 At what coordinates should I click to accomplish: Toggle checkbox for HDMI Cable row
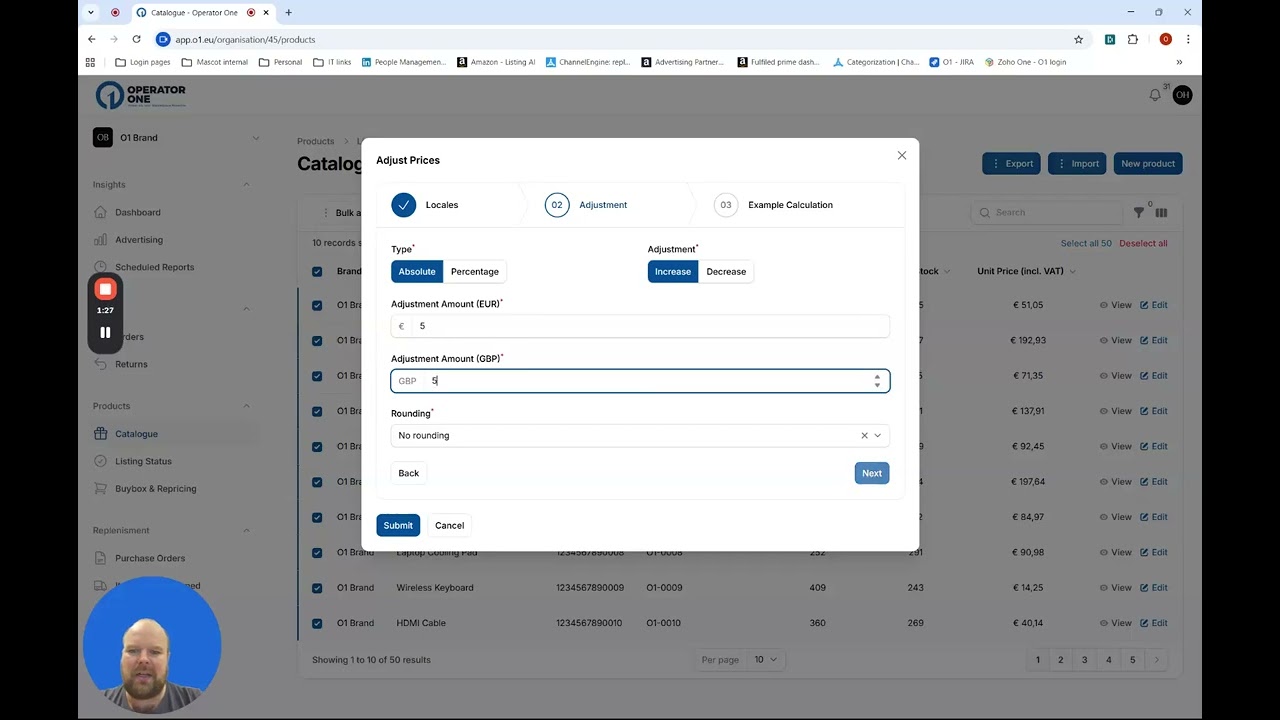click(x=317, y=623)
